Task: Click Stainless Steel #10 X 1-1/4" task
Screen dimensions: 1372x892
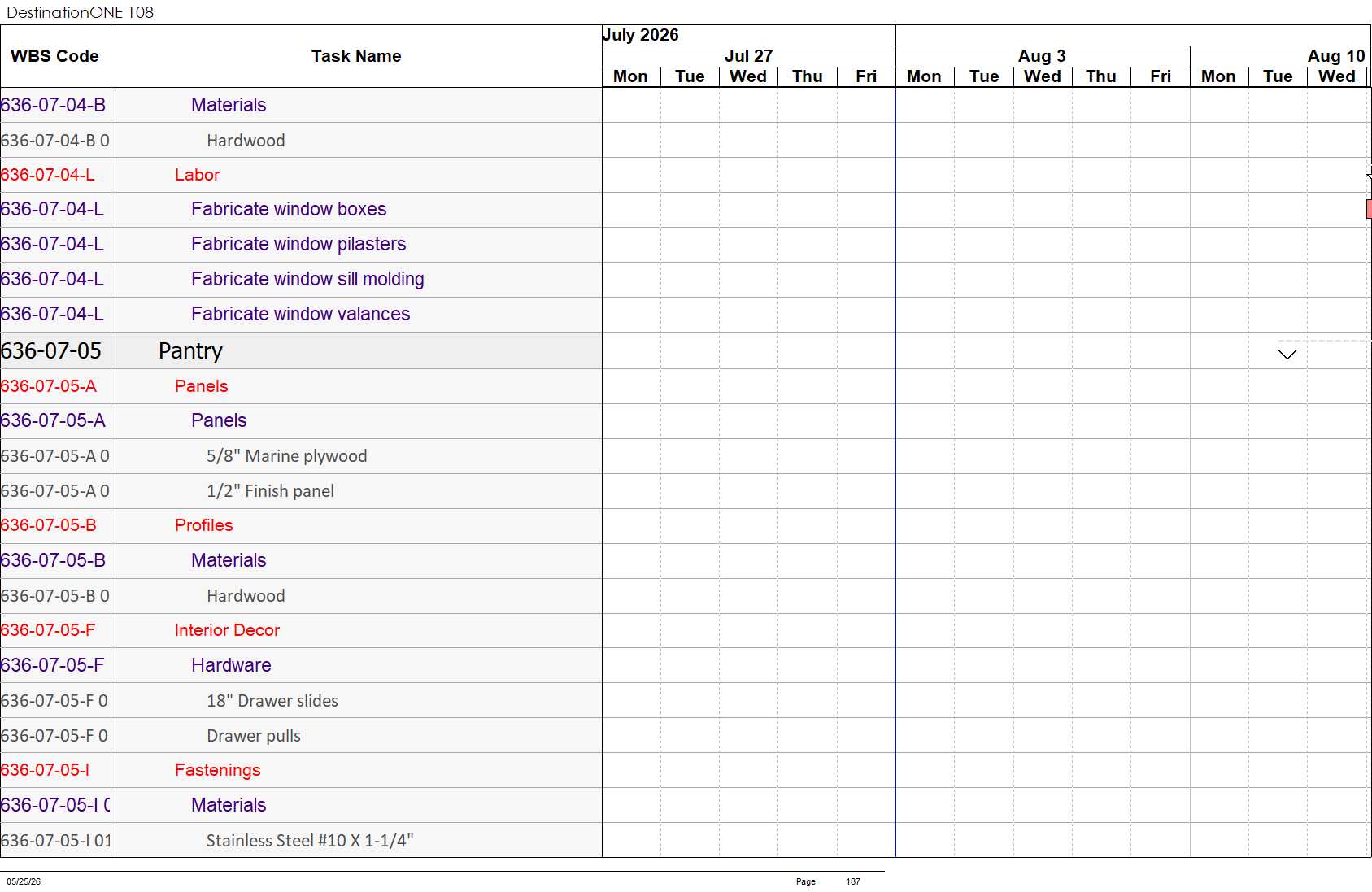Action: click(x=310, y=841)
